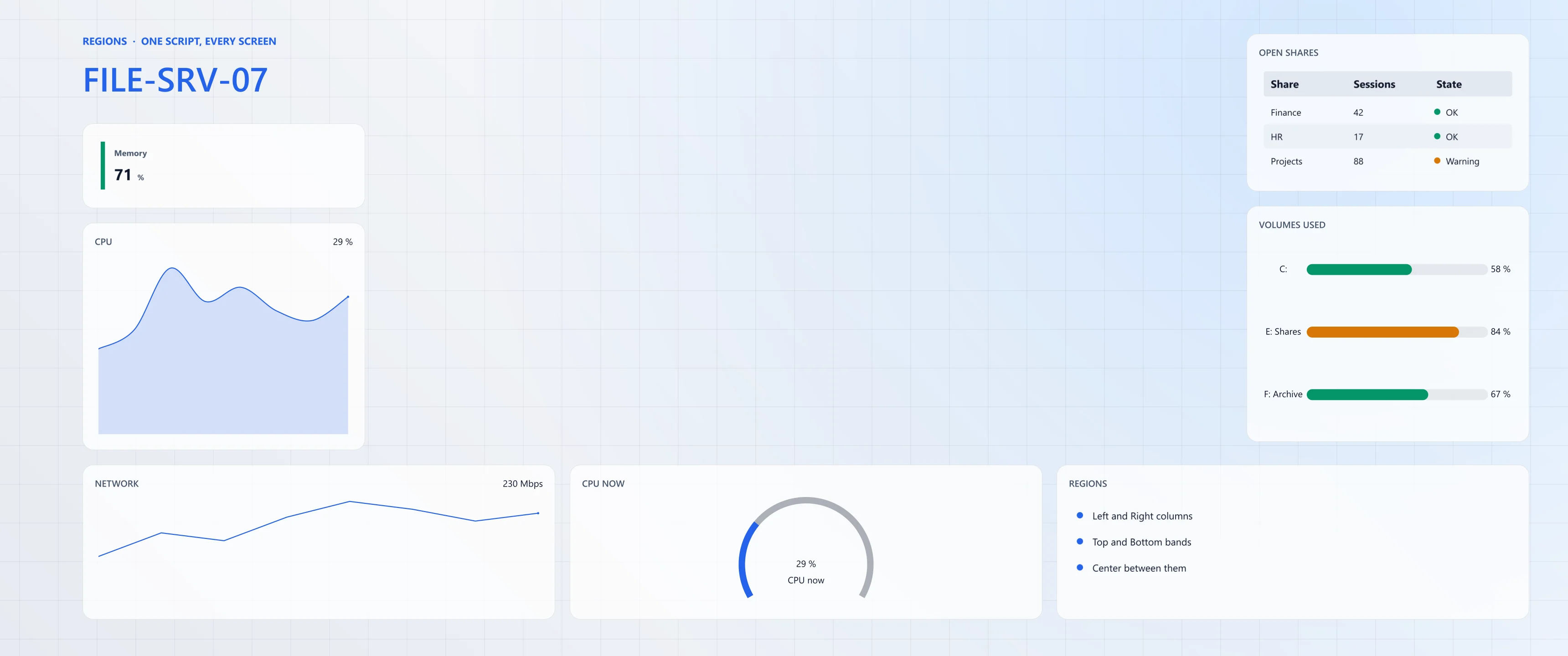Click the 17 sessions cell for HR

tap(1358, 137)
